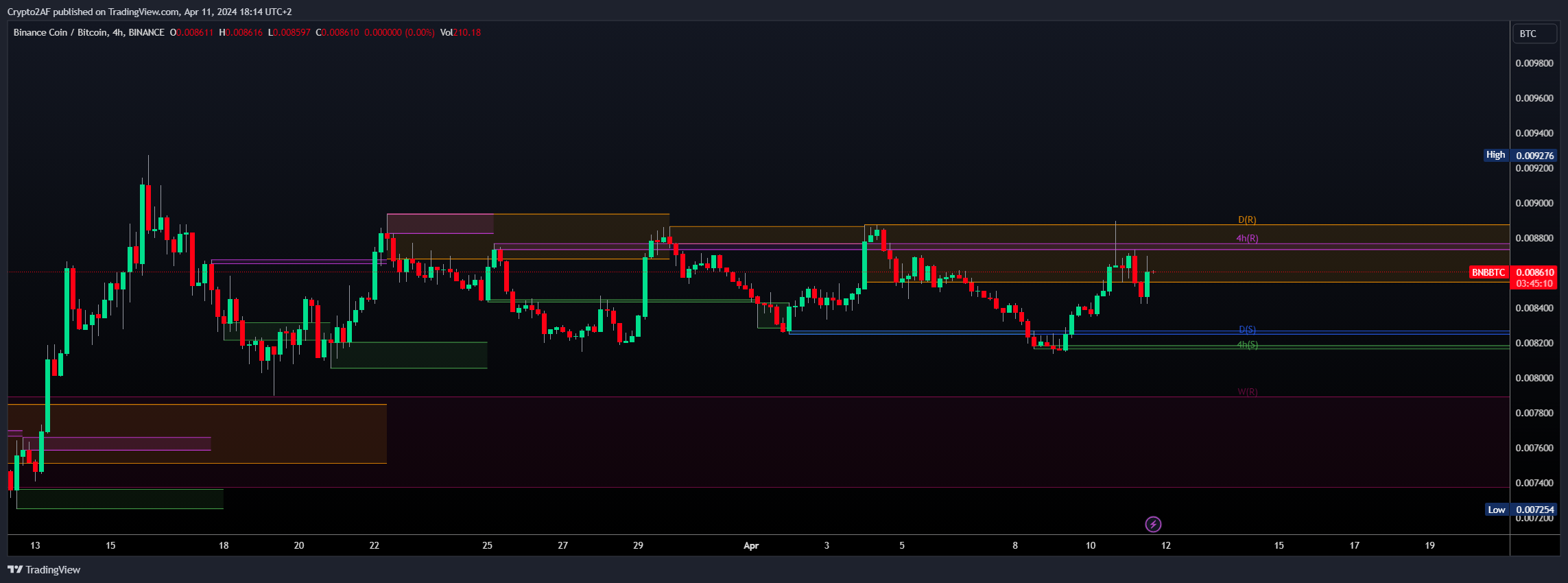Click the date 12 on time axis
1568x583 pixels.
coord(1166,546)
